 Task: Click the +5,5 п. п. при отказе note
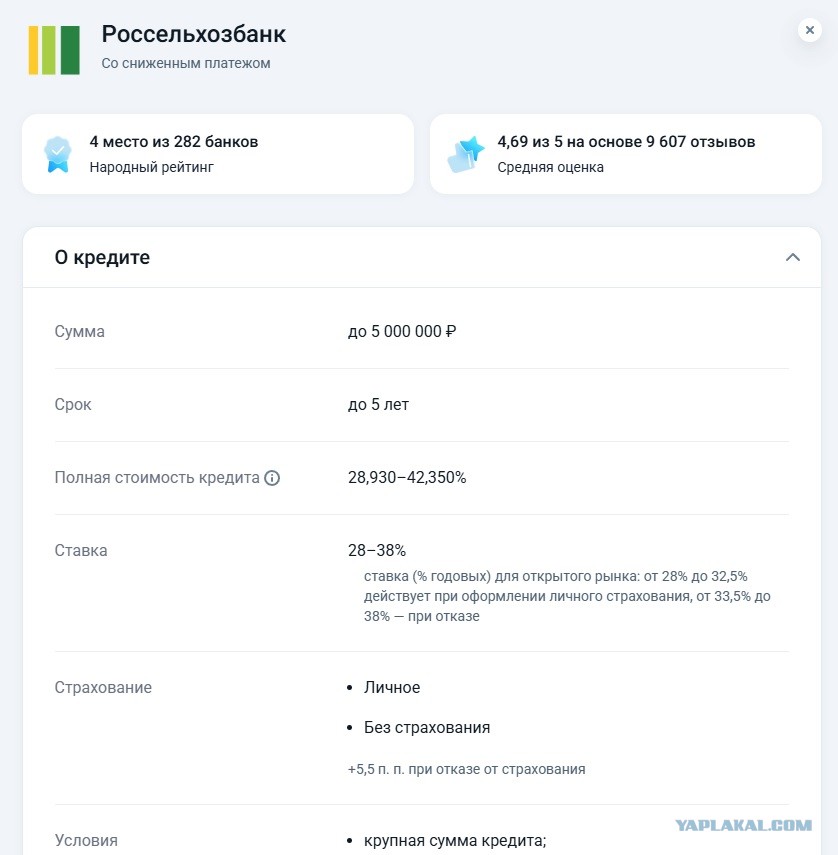tap(466, 769)
